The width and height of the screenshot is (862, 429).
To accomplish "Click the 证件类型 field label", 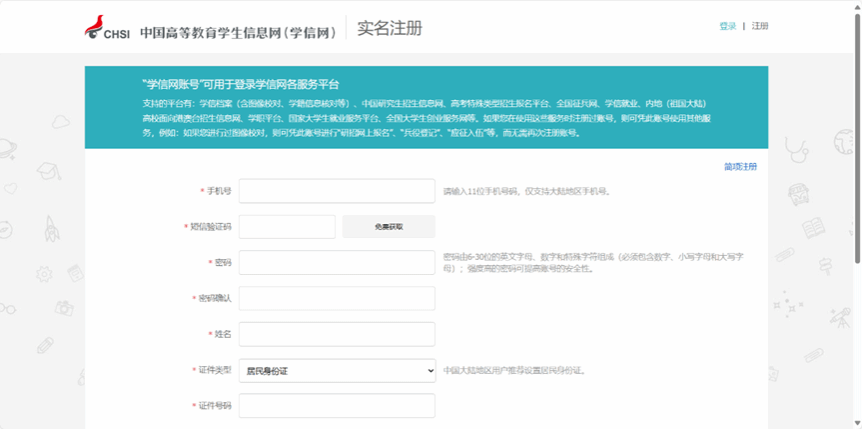I will click(x=214, y=370).
